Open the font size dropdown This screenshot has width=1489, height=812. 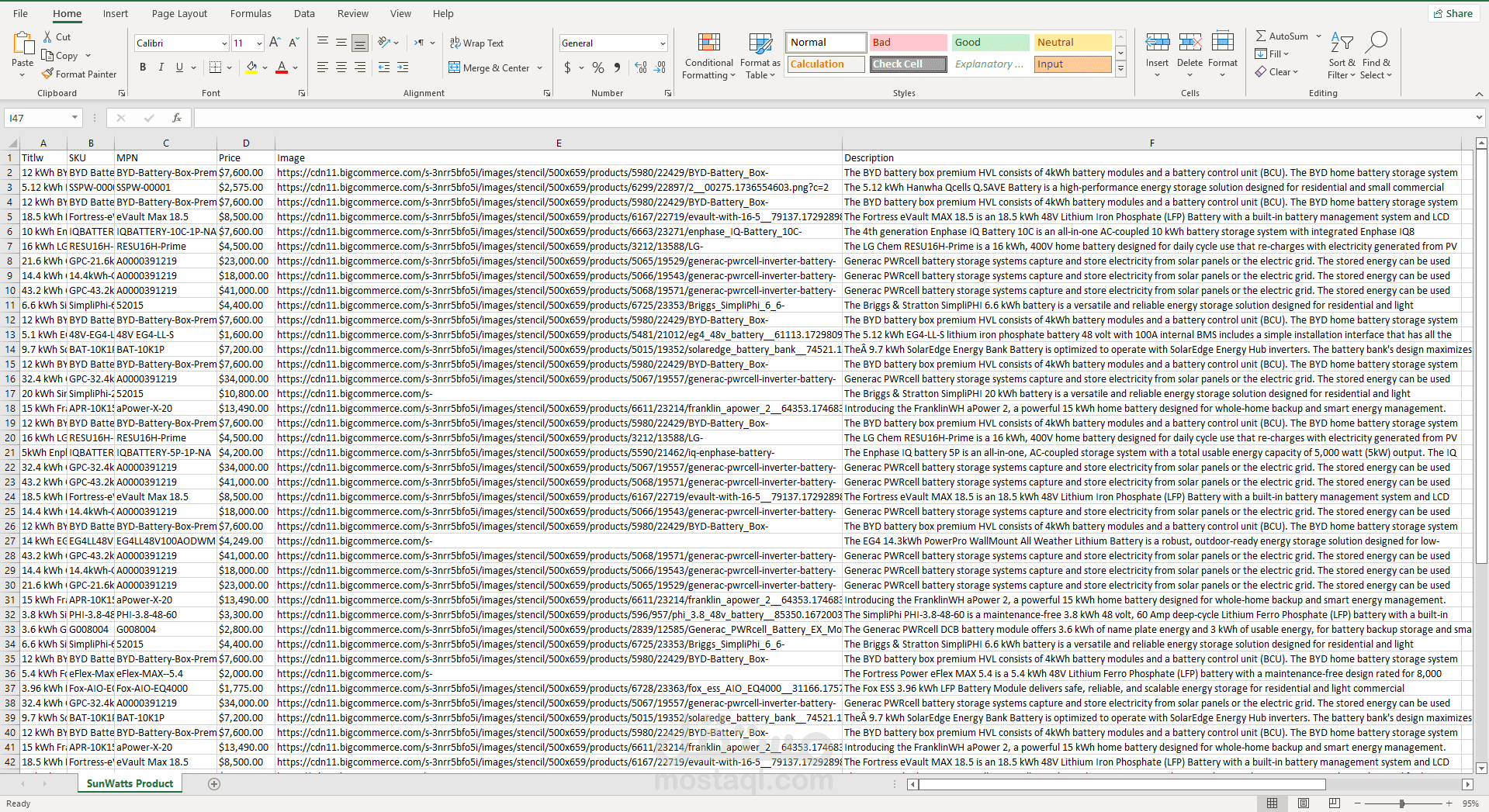259,43
